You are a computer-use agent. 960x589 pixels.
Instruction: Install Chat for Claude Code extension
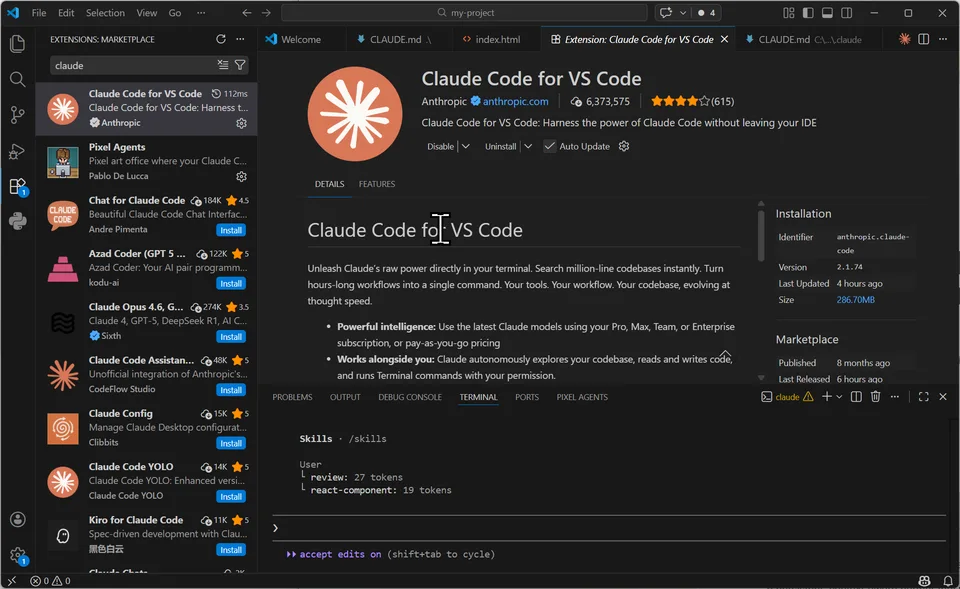click(x=231, y=230)
